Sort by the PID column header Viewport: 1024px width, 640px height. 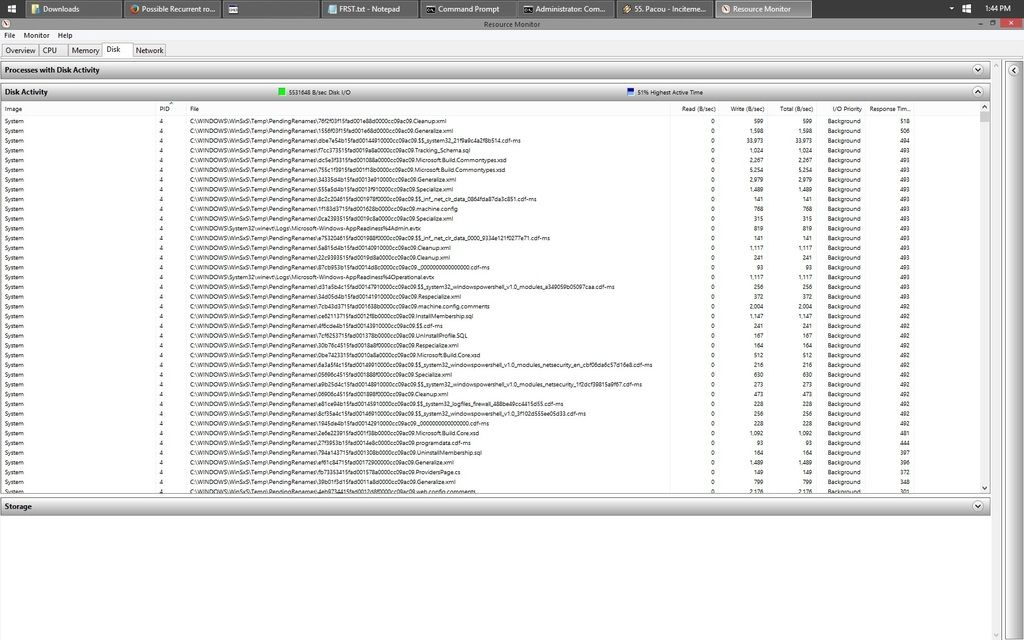171,109
